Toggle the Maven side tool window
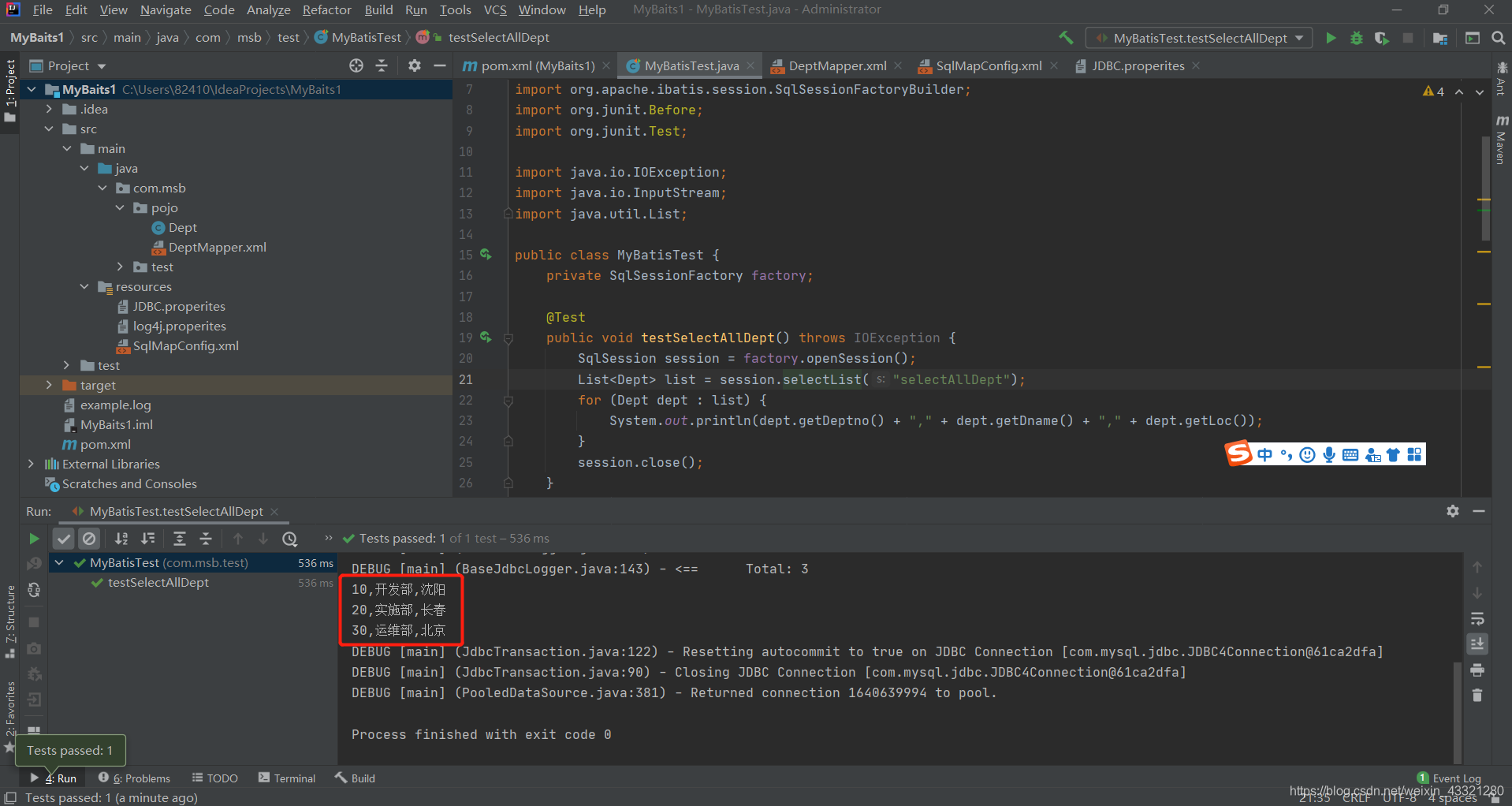The height and width of the screenshot is (806, 1512). point(1501,140)
